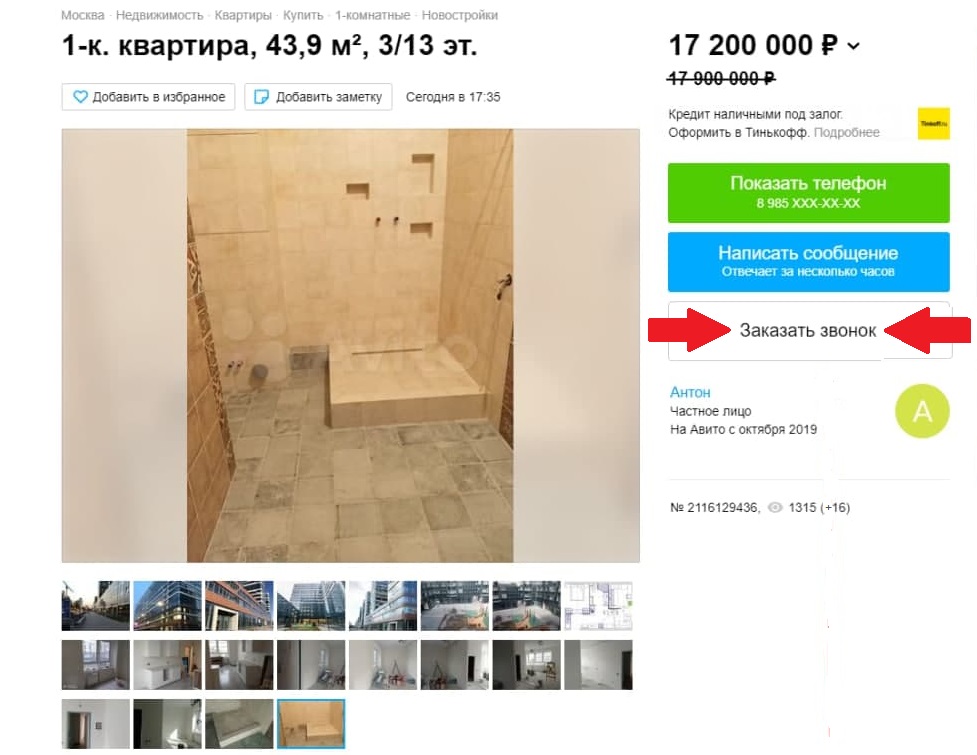This screenshot has height=755, width=977.
Task: Click the heart favorite icon
Action: [x=80, y=97]
